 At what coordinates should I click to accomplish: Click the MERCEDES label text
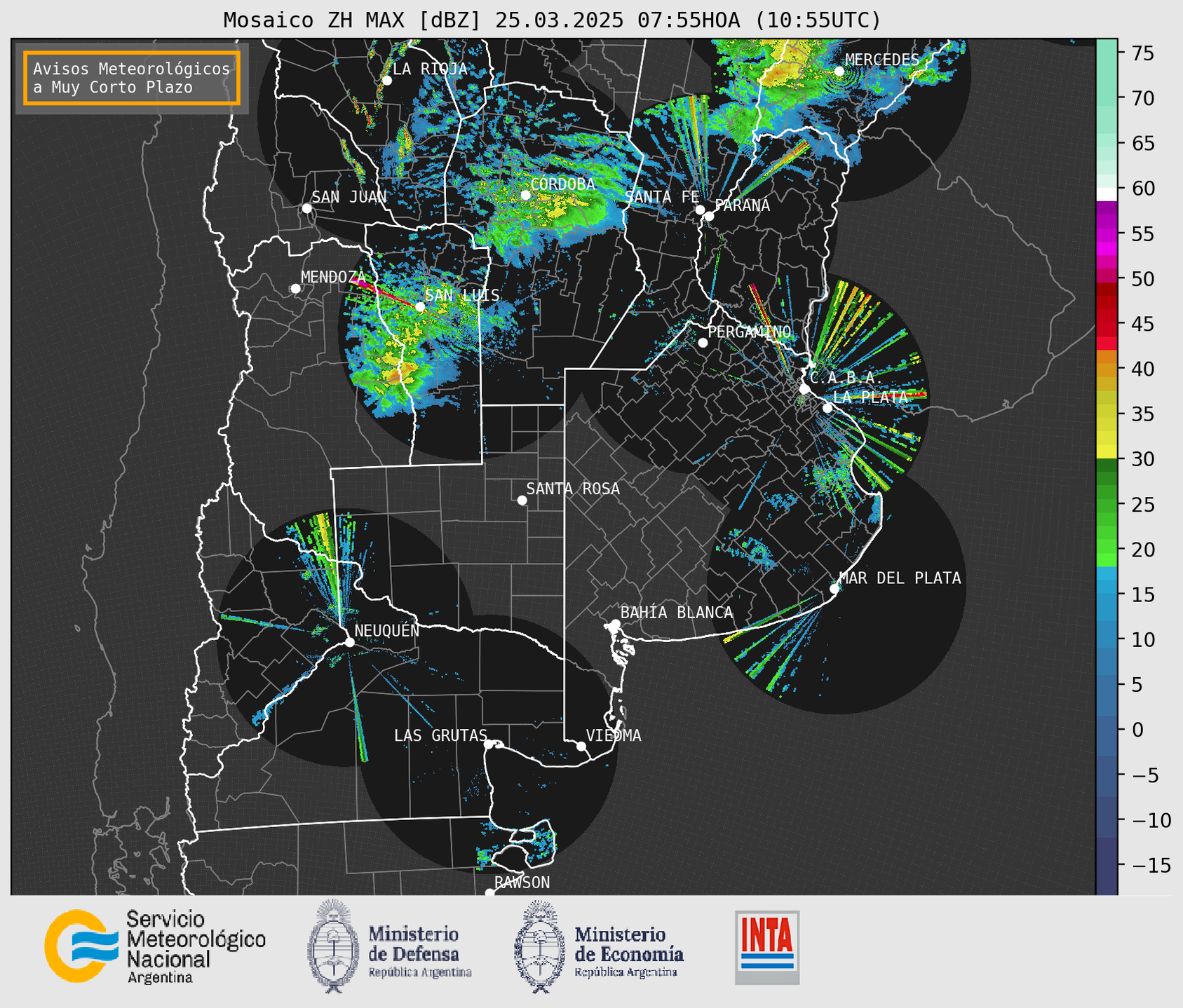click(x=881, y=60)
